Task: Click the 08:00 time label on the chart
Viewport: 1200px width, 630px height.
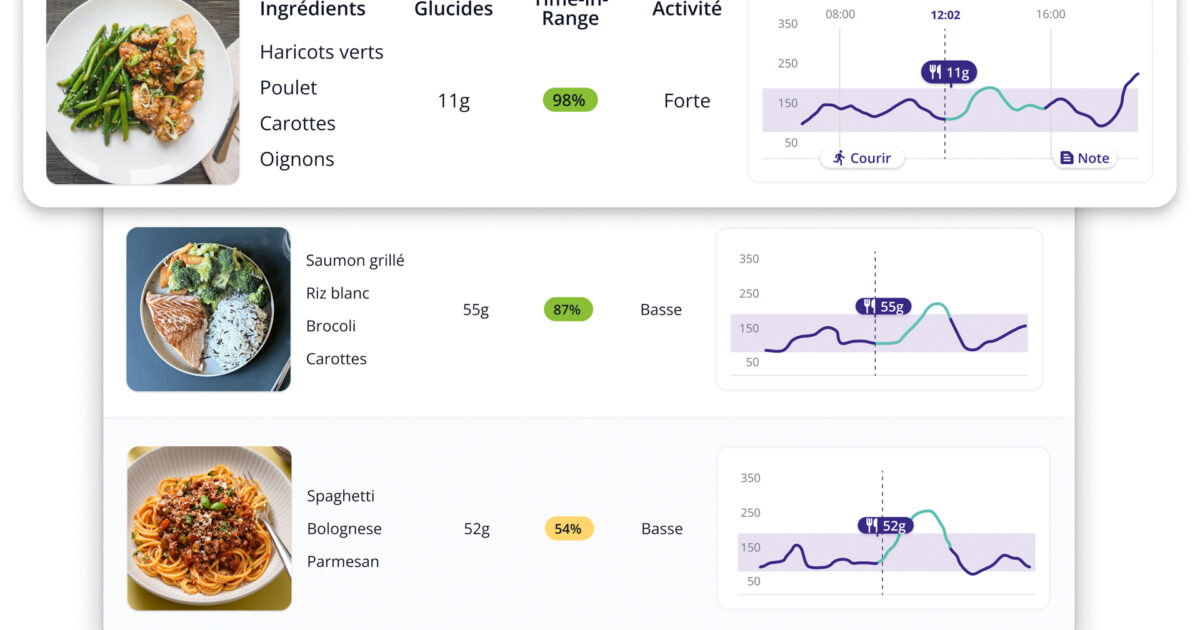Action: (840, 15)
